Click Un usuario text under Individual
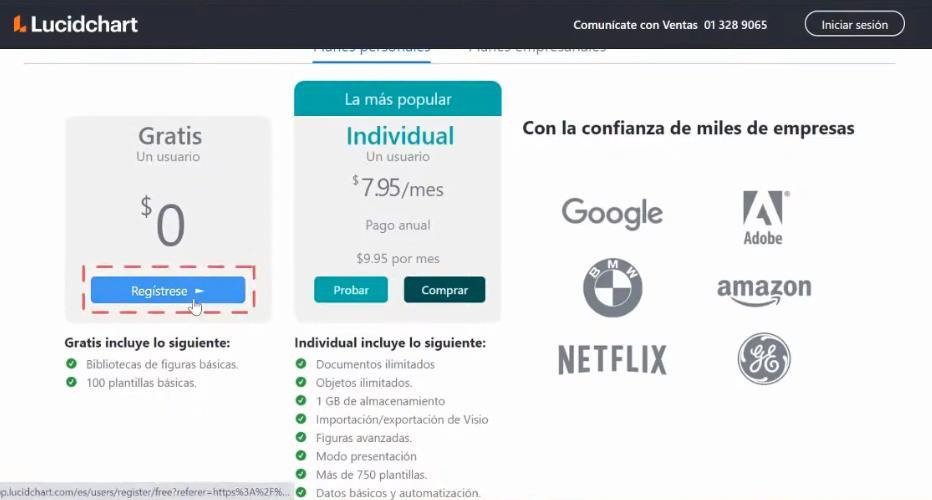This screenshot has height=500, width=932. point(398,157)
